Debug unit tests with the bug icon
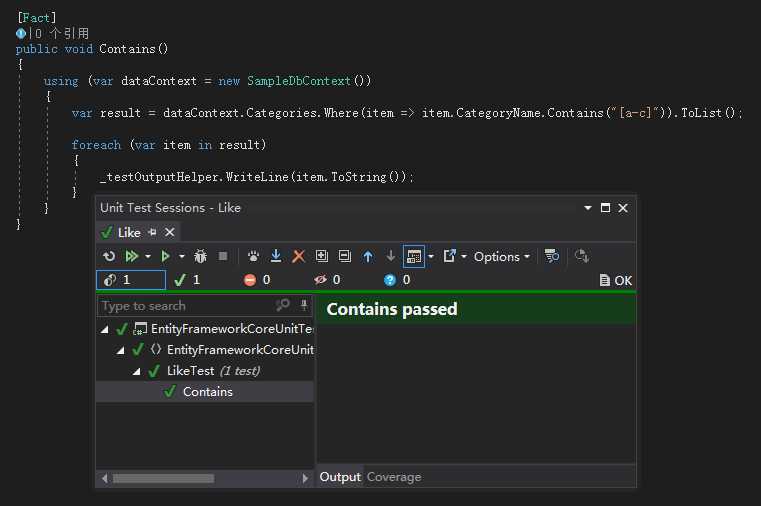This screenshot has width=761, height=506. pos(200,256)
